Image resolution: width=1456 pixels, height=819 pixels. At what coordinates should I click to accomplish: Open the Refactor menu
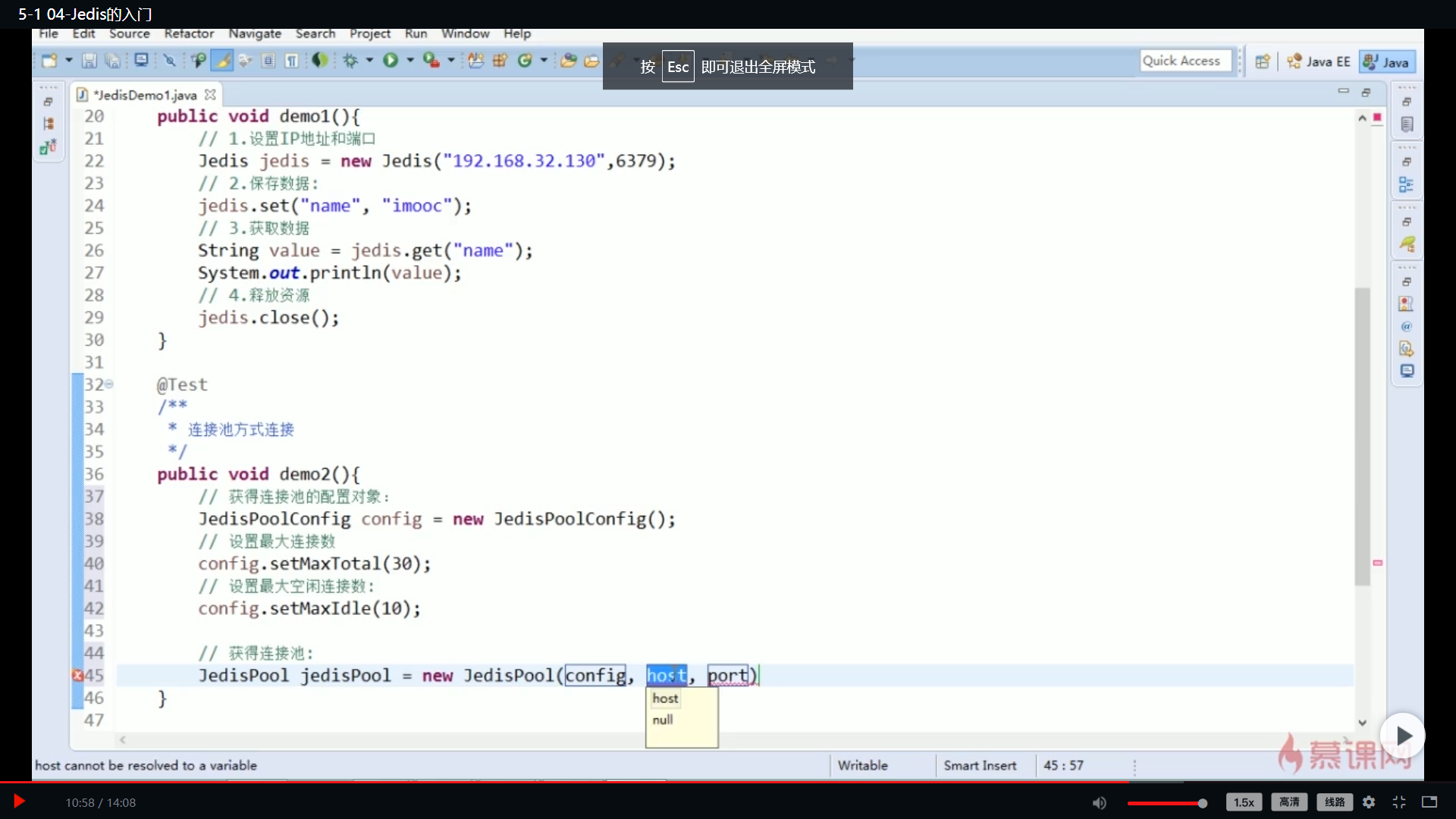pos(189,33)
